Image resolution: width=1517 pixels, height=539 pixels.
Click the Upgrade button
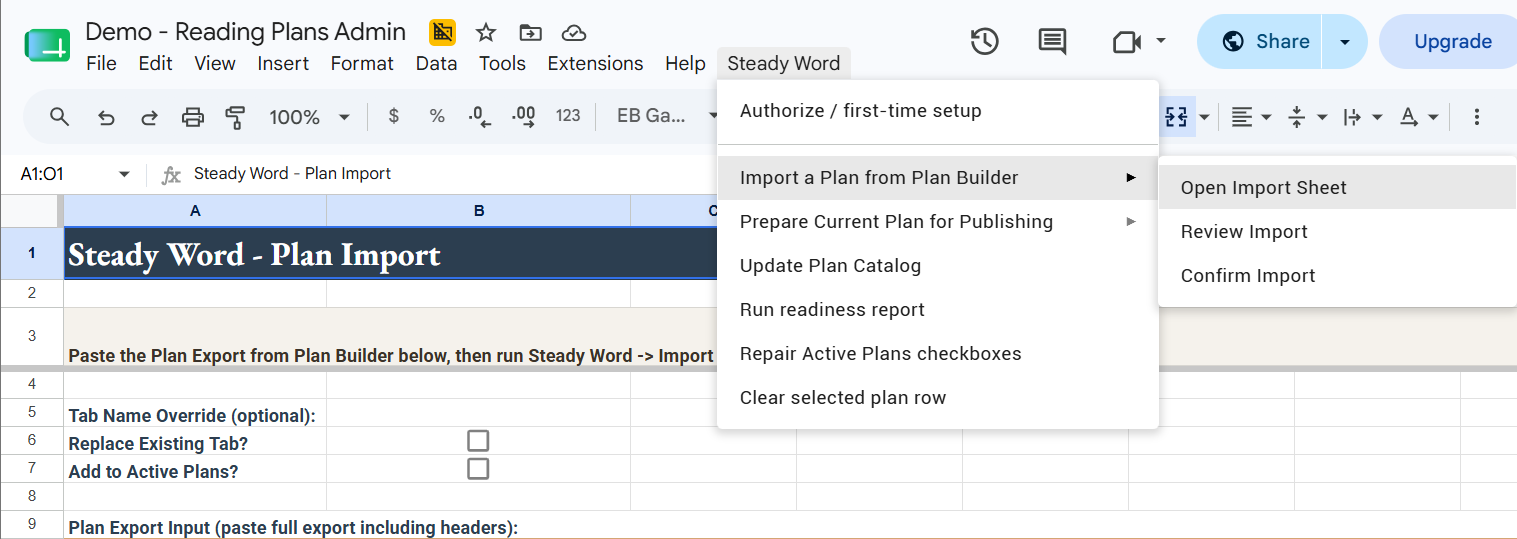click(x=1452, y=42)
